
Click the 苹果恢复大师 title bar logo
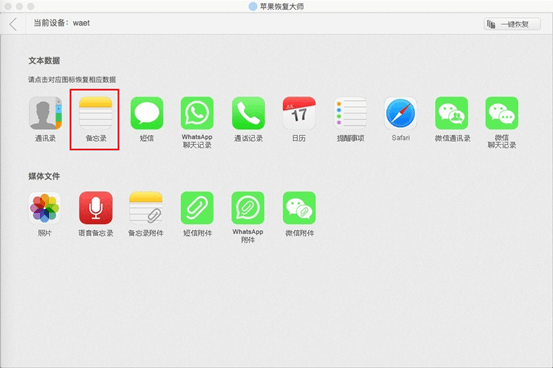pyautogui.click(x=253, y=6)
